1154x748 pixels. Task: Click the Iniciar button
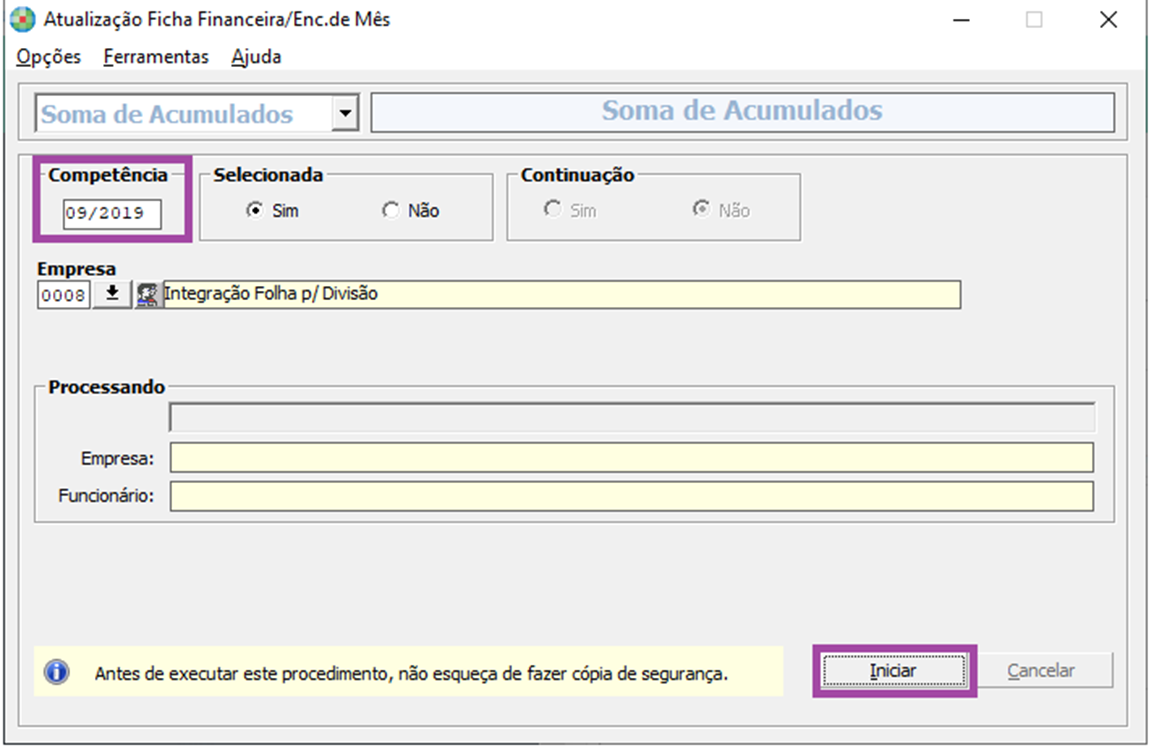[893, 671]
